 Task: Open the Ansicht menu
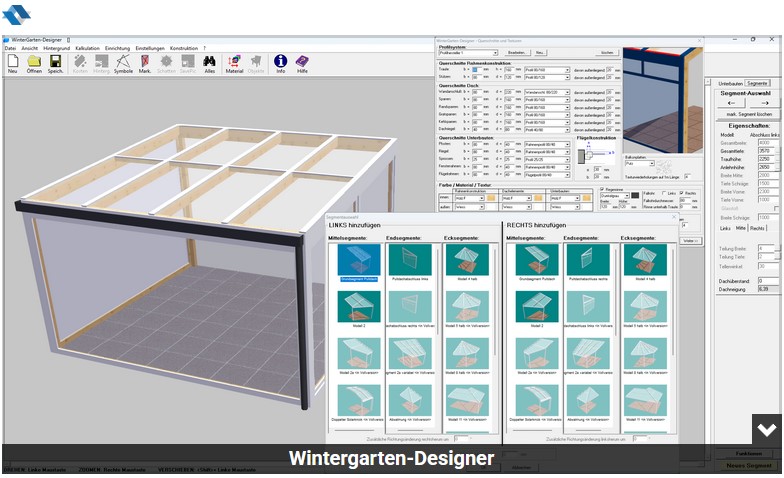(30, 48)
